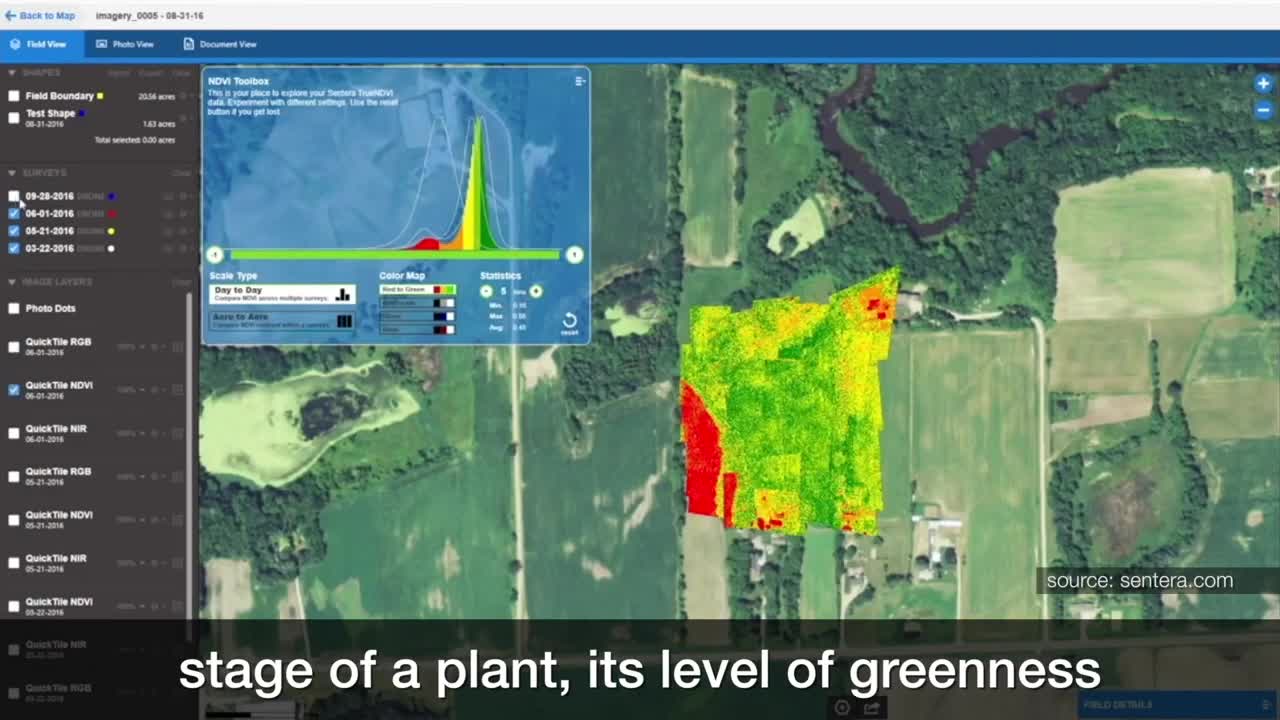
Task: Open the Photo View tab
Action: (125, 45)
